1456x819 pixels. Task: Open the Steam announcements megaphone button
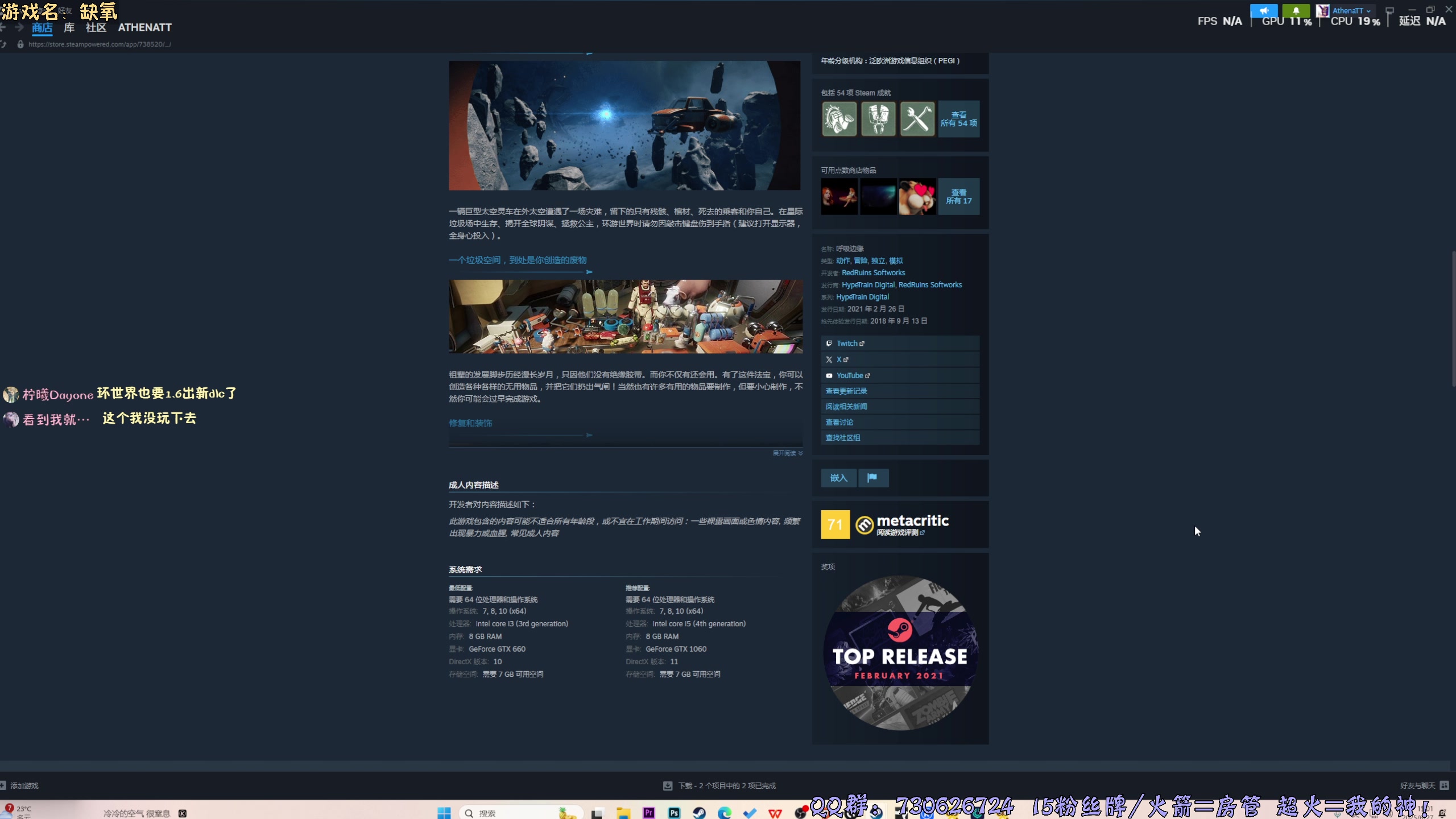click(1263, 10)
